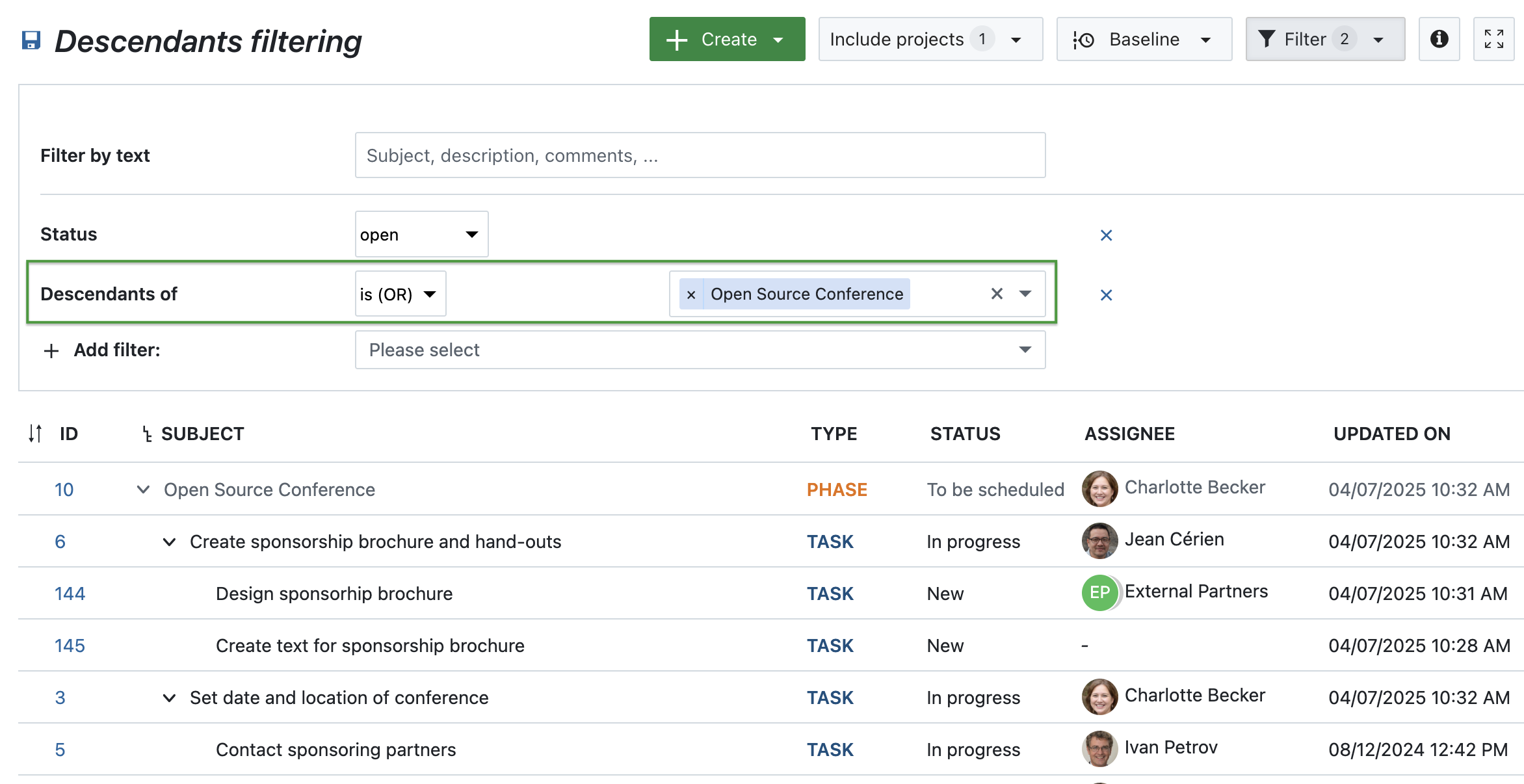Click External Partners EP avatar
Viewport: 1524px width, 784px height.
1099,593
